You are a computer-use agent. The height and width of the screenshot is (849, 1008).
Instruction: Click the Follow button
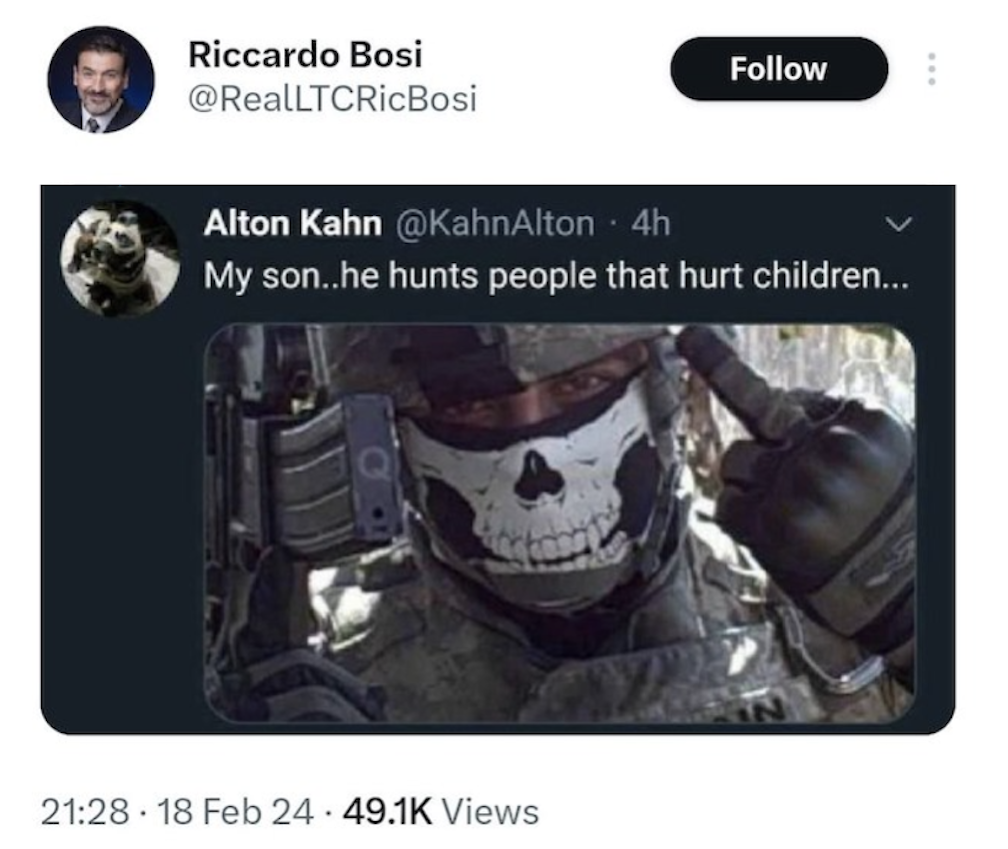778,69
